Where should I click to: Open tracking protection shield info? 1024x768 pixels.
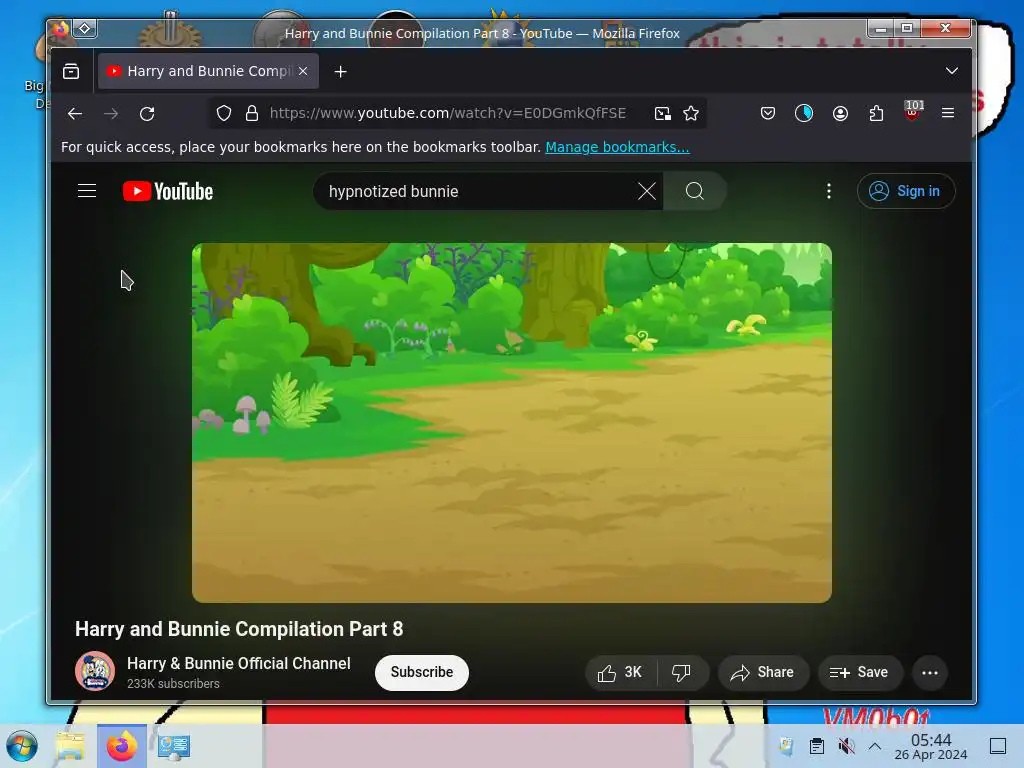pos(224,114)
